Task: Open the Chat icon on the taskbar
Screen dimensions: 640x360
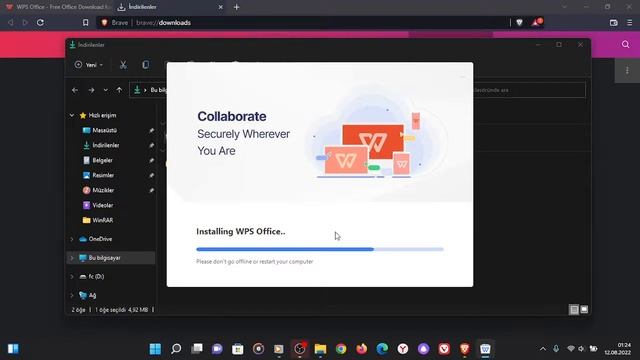Action: tap(217, 349)
